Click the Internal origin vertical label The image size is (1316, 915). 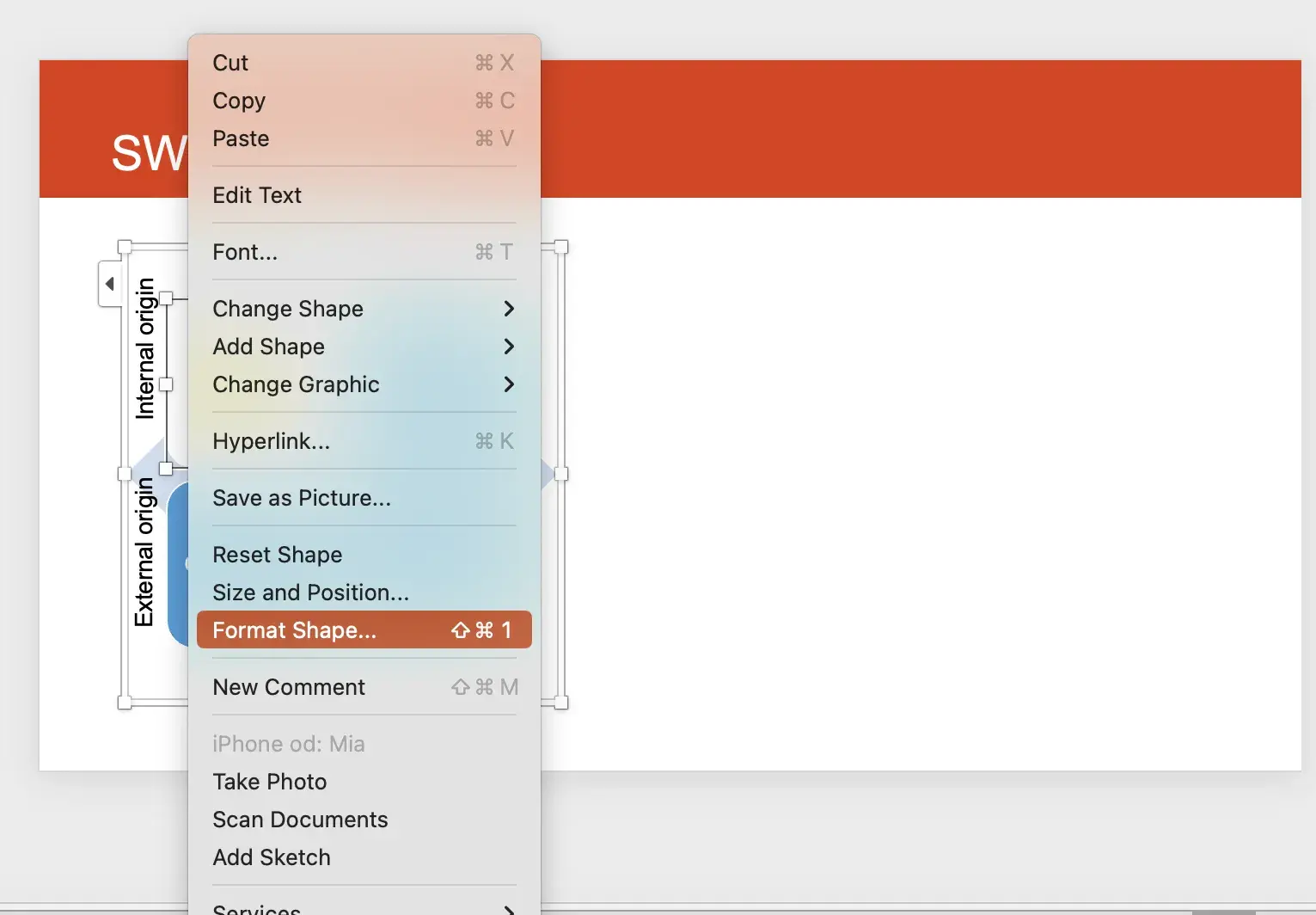click(x=145, y=348)
